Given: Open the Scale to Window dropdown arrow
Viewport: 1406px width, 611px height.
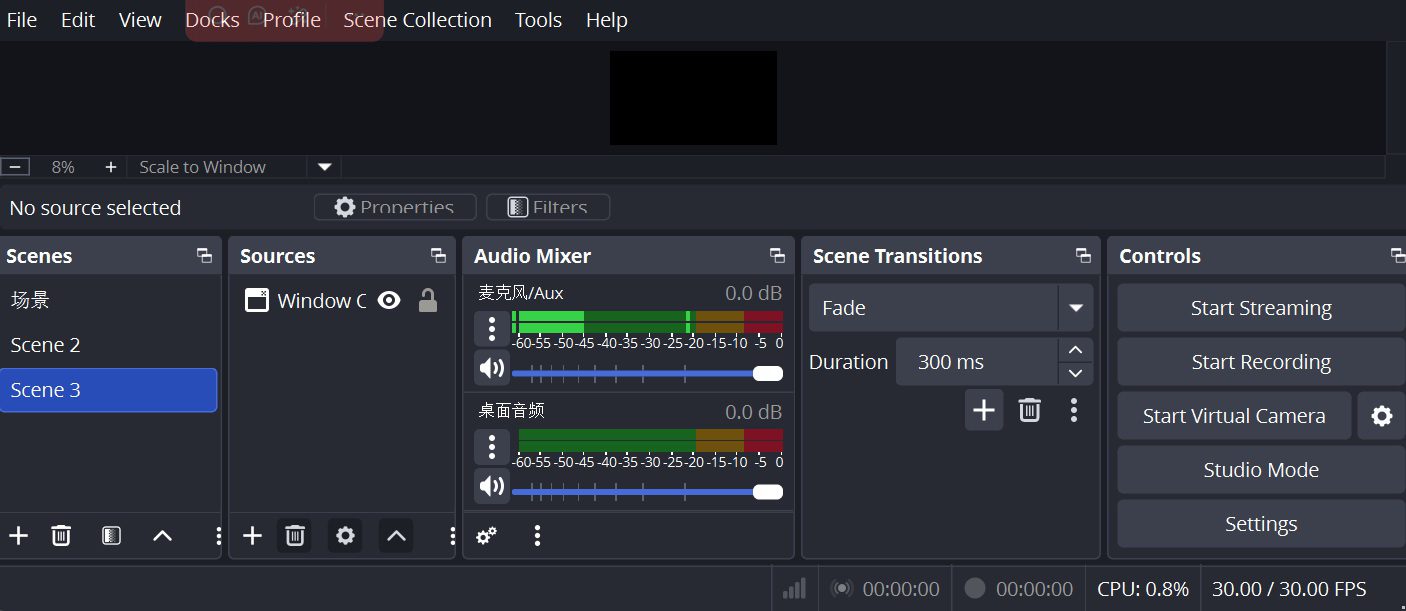Looking at the screenshot, I should coord(324,167).
